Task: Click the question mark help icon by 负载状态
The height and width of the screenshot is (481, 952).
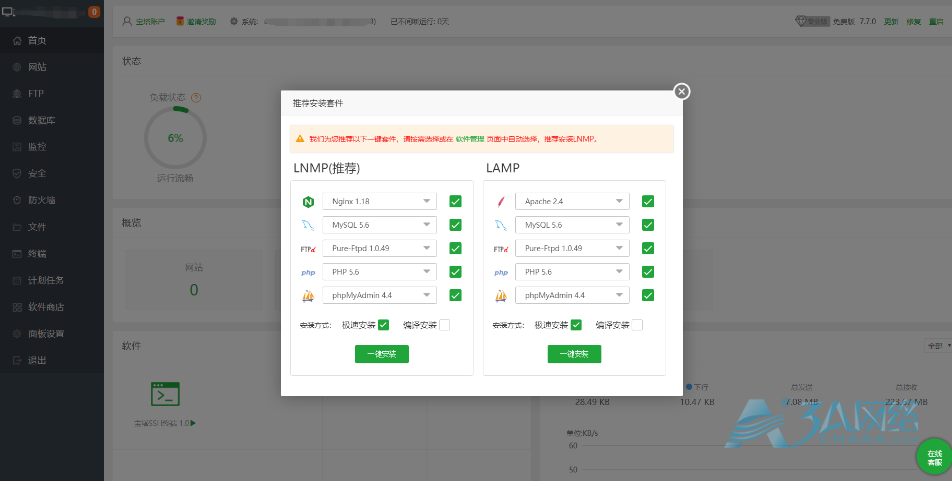Action: 196,97
